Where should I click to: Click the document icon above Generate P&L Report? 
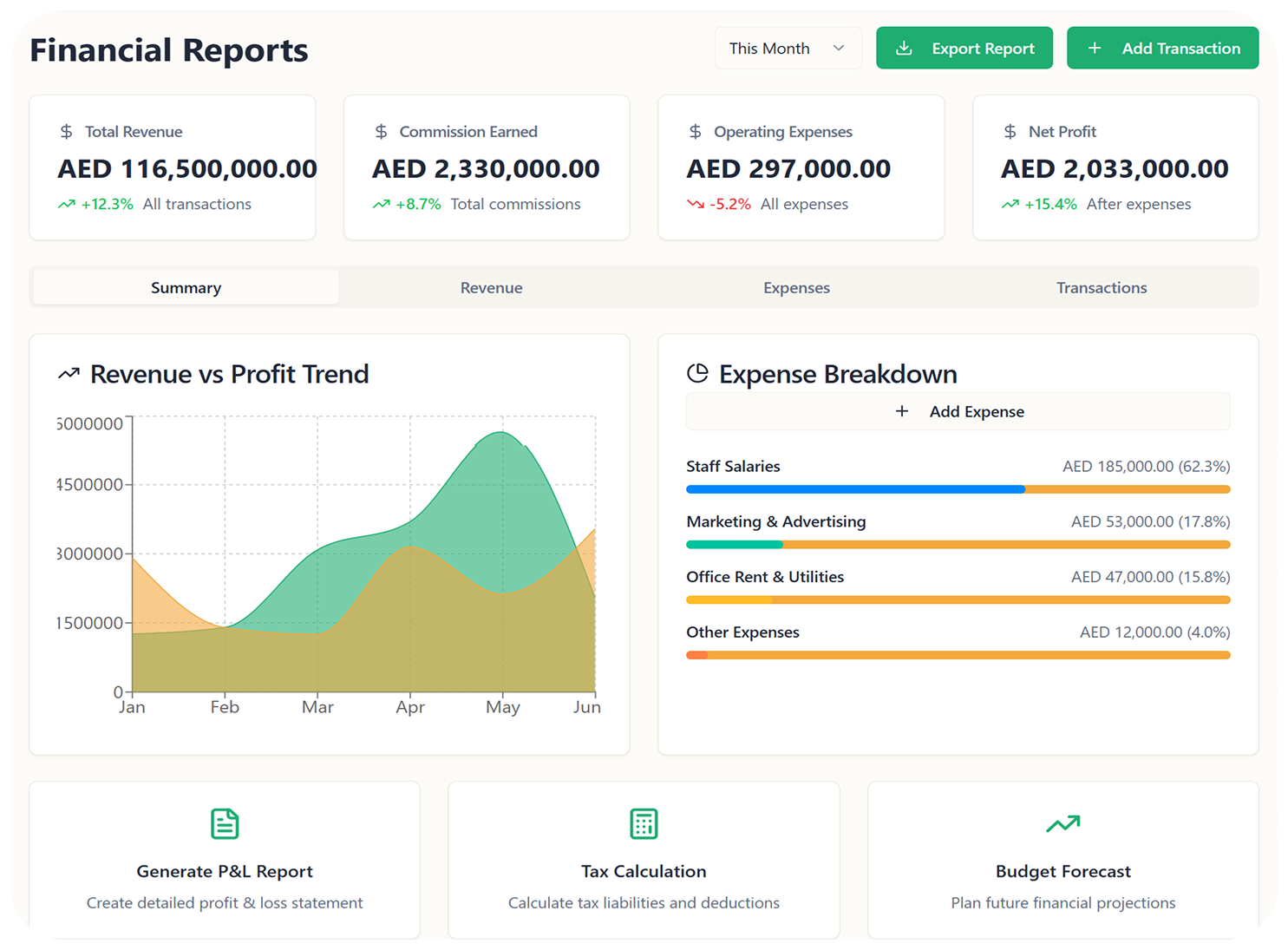225,823
